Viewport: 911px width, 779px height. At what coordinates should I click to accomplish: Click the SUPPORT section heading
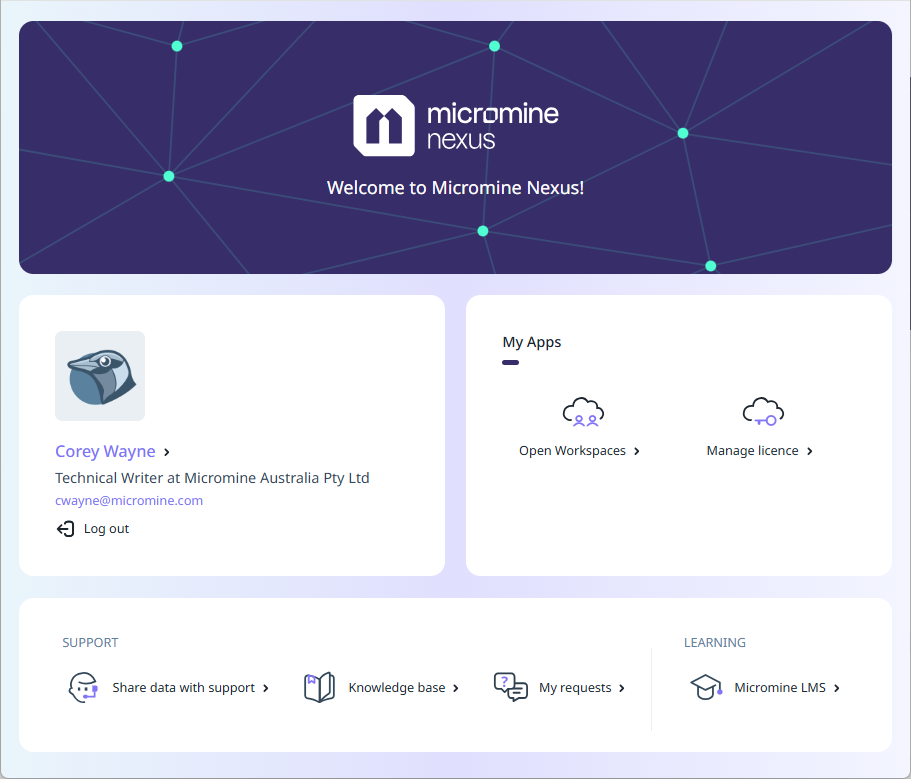90,642
